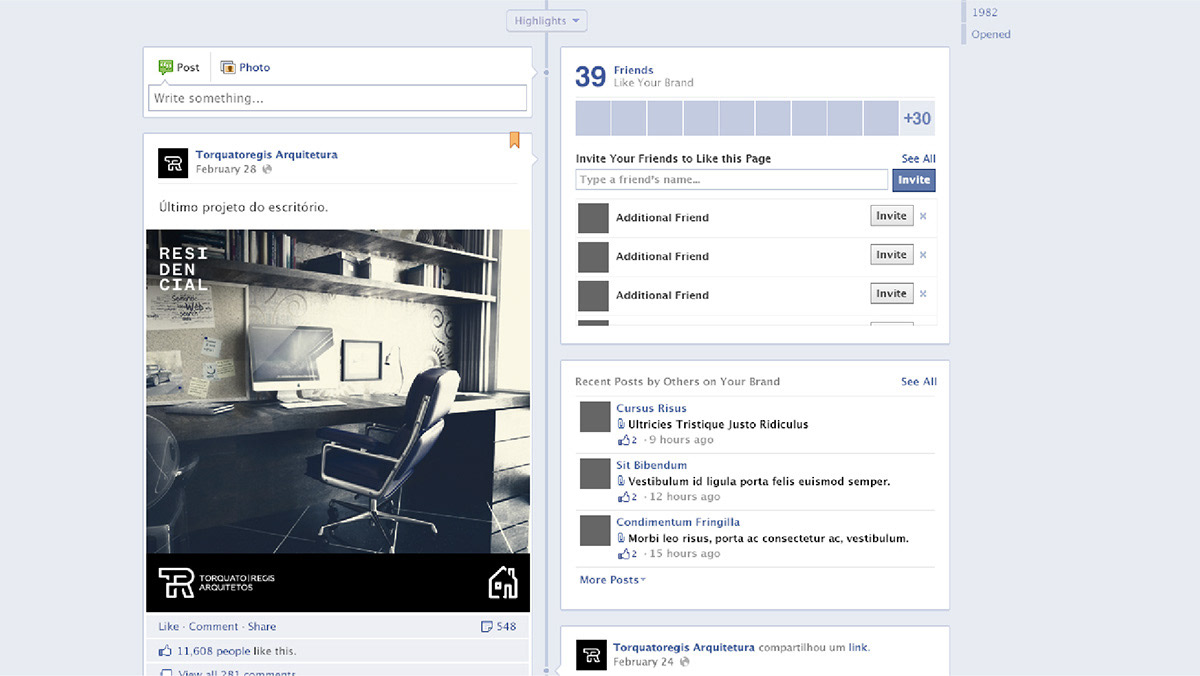
Task: Jump to 1982 on the timeline
Action: coord(985,12)
